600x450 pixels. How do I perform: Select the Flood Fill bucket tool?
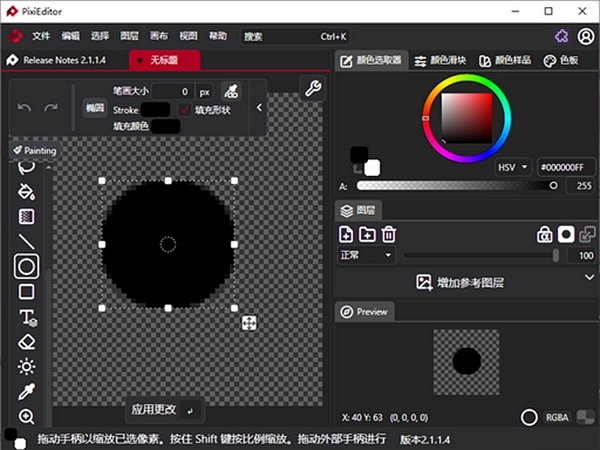click(x=26, y=192)
